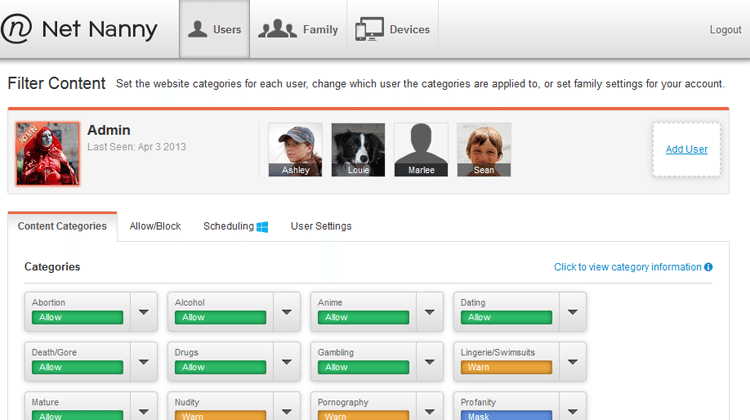The height and width of the screenshot is (420, 750).
Task: Click the Logout link
Action: click(725, 30)
